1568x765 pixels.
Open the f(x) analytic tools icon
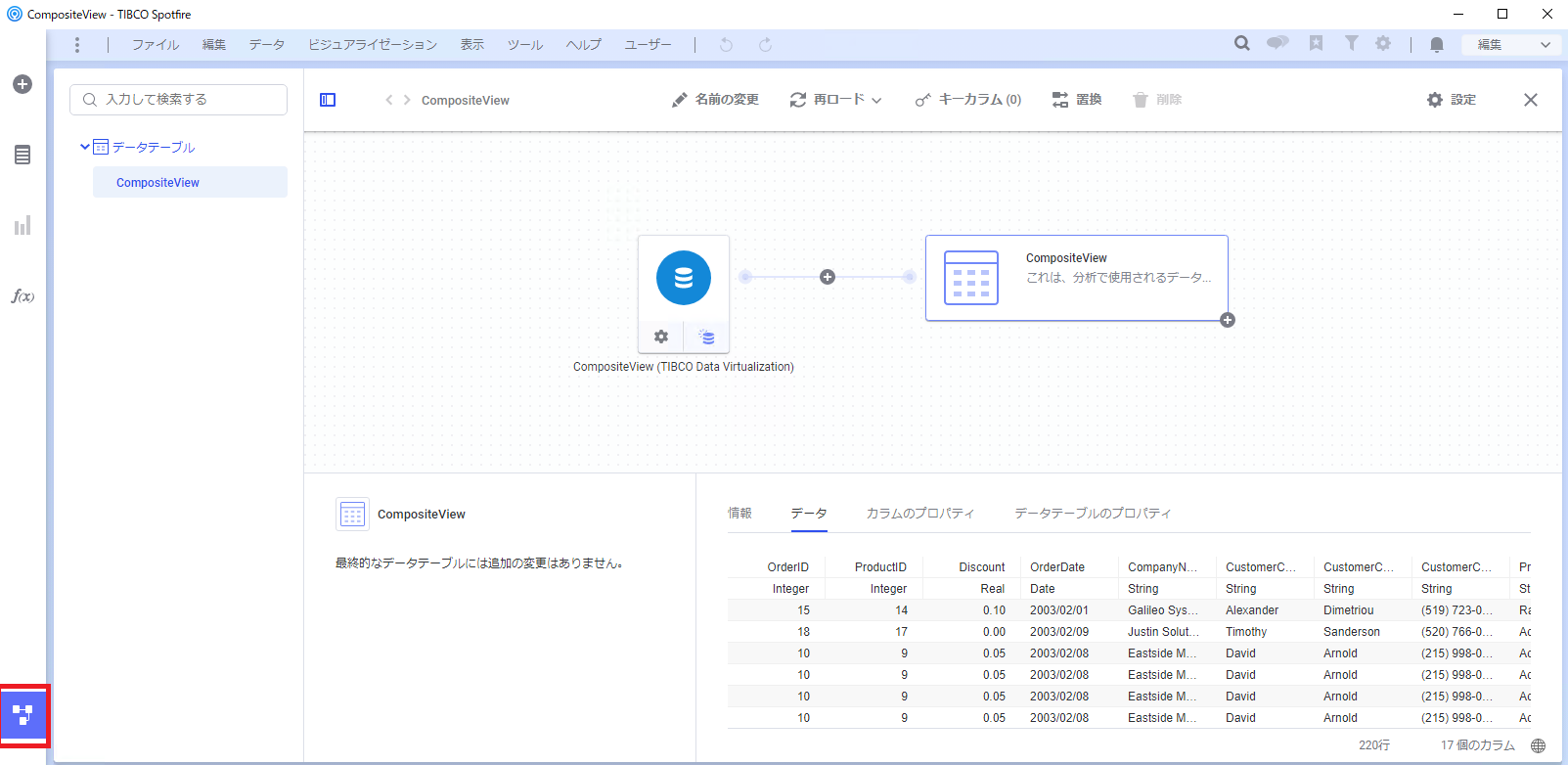pyautogui.click(x=22, y=296)
